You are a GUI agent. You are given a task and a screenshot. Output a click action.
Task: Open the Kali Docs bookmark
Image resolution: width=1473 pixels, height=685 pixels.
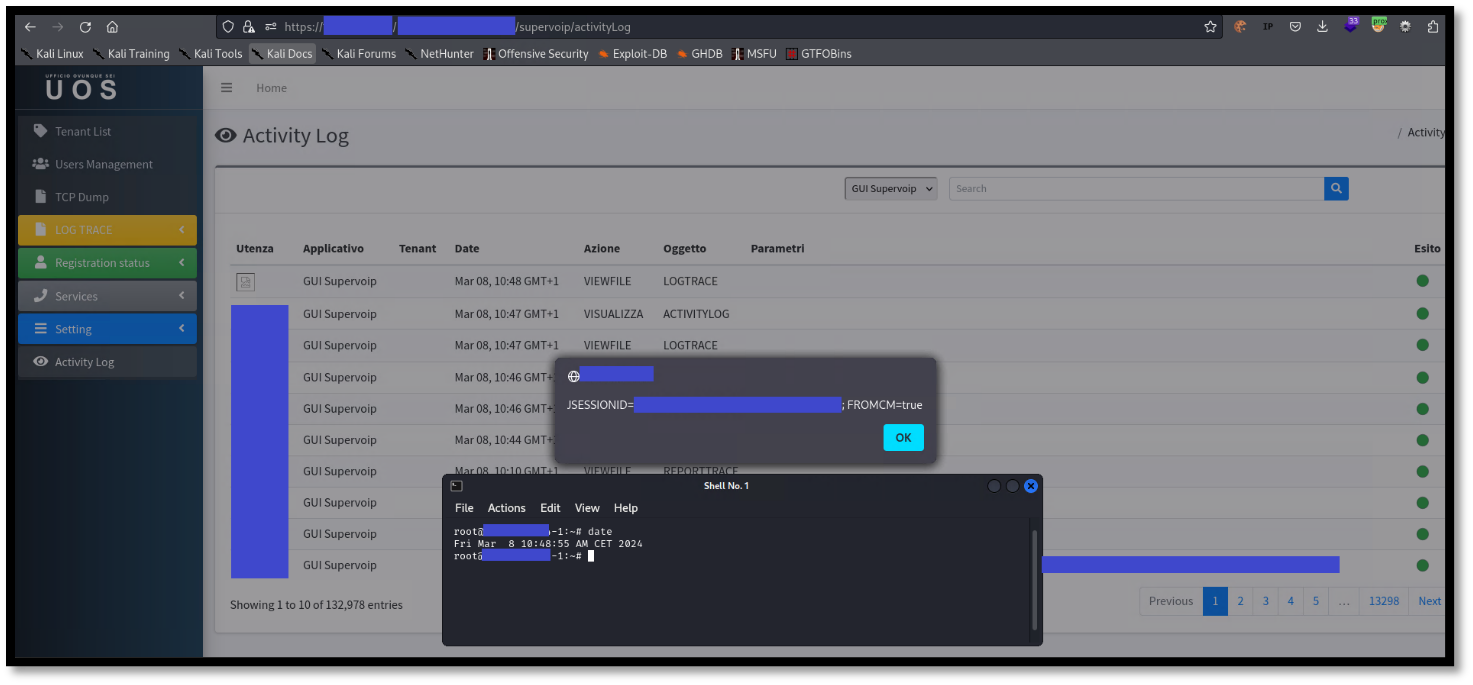(282, 54)
